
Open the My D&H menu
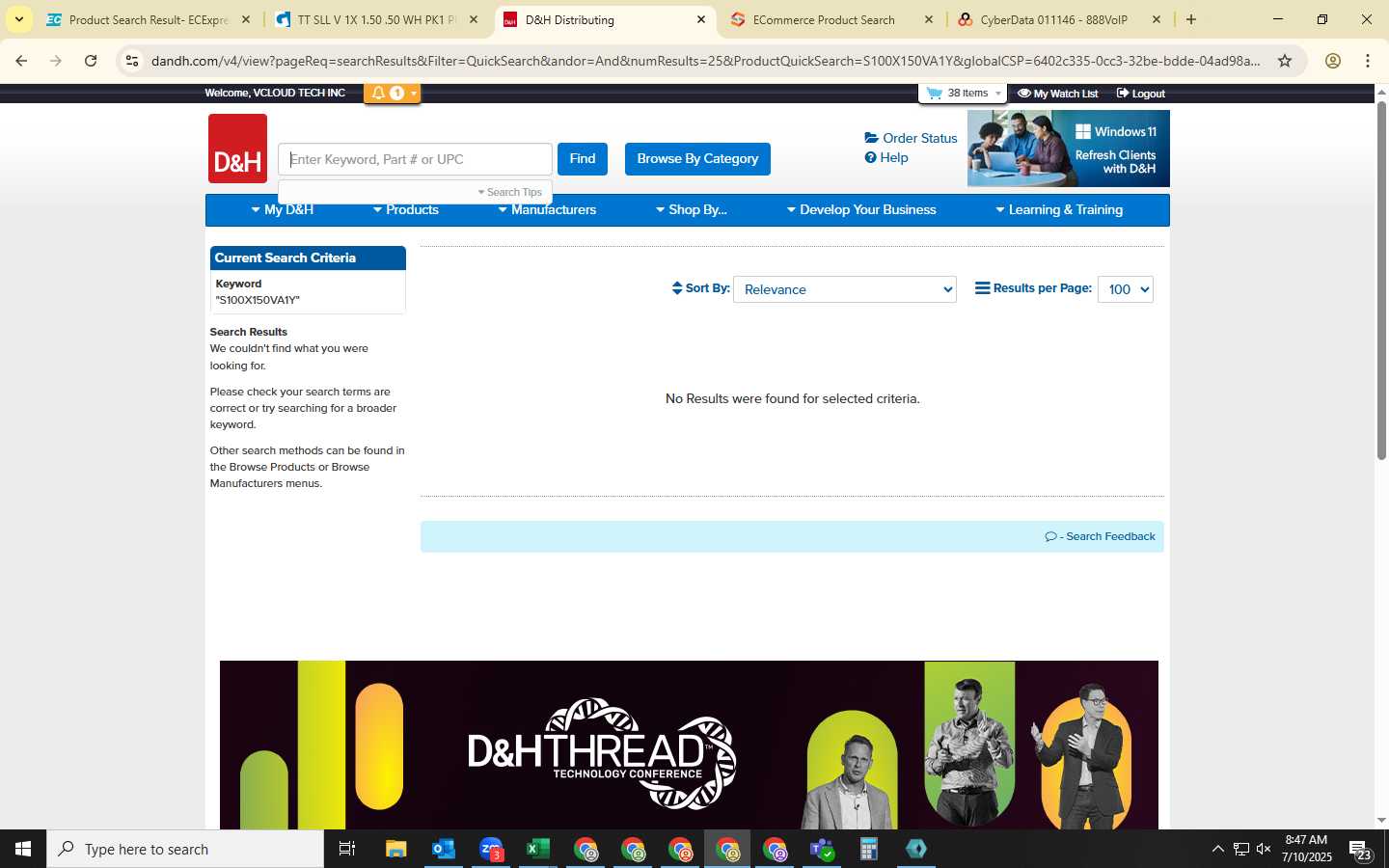click(282, 209)
